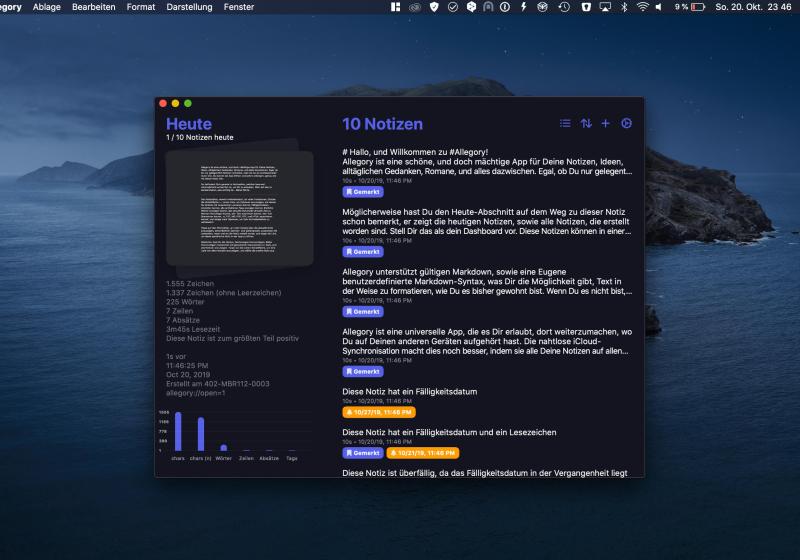Click Gemerkt badge under Möglicherweise note

point(363,251)
